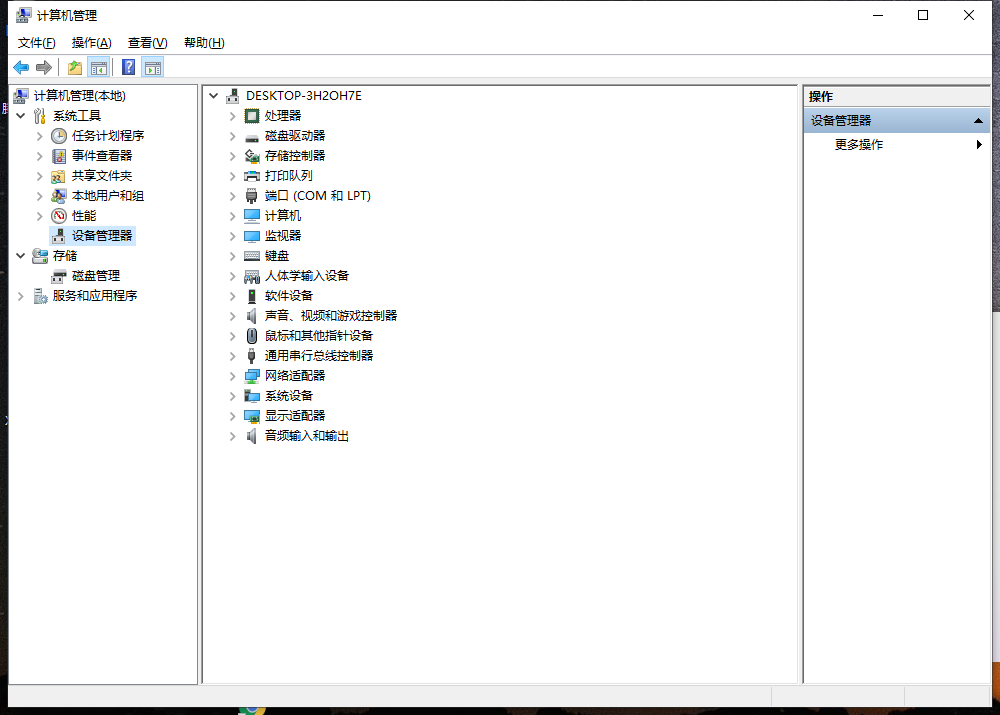
Task: Click the show/hide console tree icon
Action: click(98, 67)
